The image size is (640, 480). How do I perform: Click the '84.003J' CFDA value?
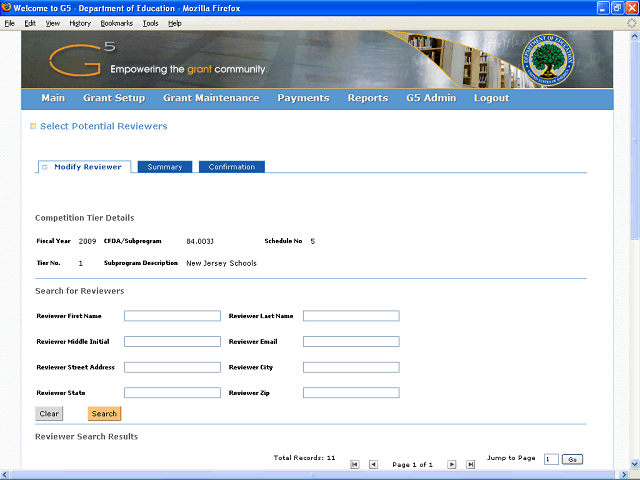tap(200, 241)
